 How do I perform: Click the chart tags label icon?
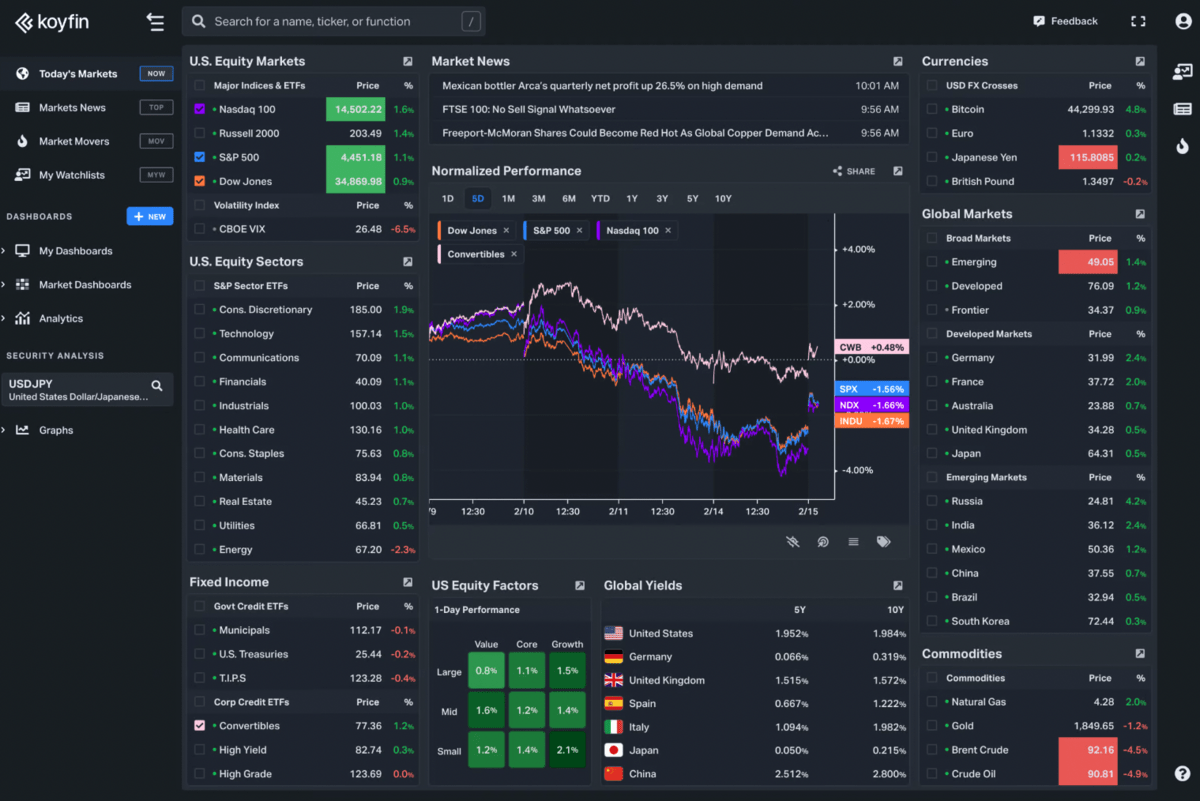(x=883, y=541)
